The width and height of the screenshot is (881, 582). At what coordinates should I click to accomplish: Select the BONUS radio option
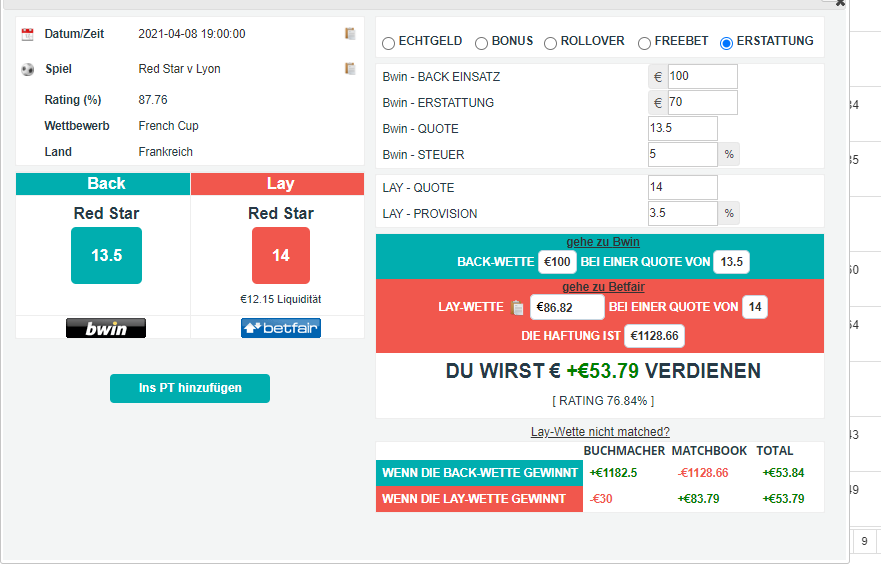[482, 43]
